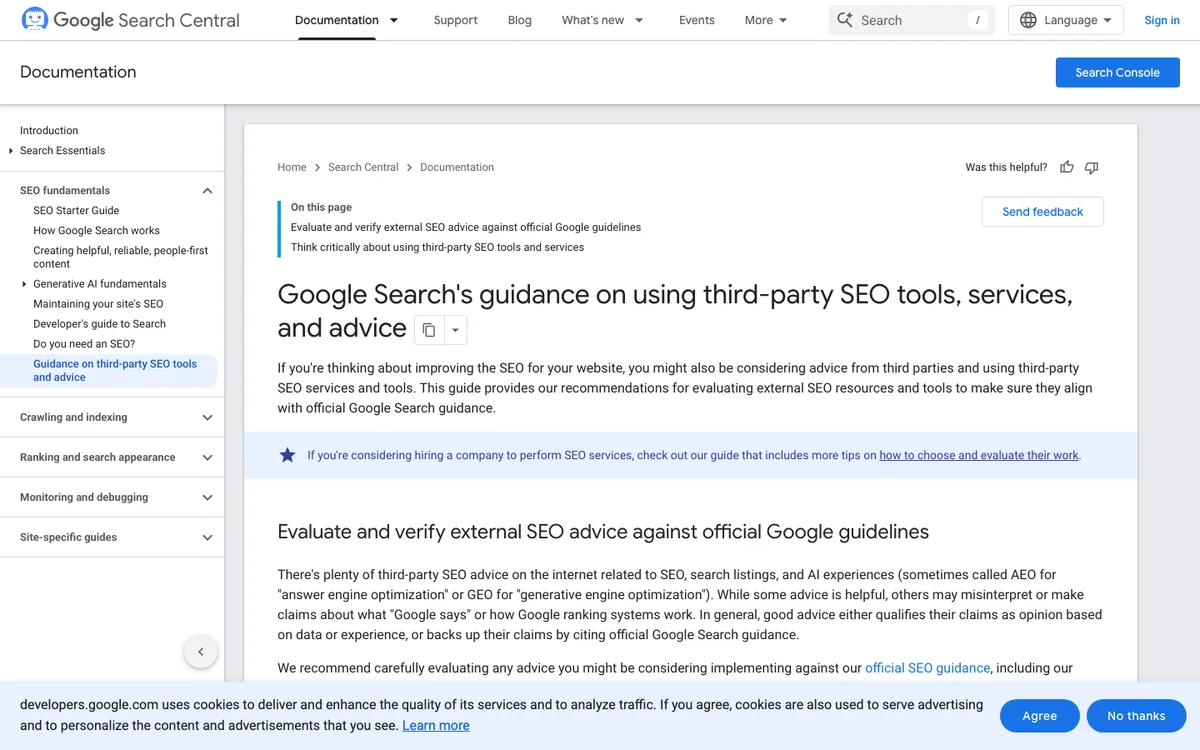Go to Home breadcrumb
The width and height of the screenshot is (1200, 750).
tap(292, 167)
